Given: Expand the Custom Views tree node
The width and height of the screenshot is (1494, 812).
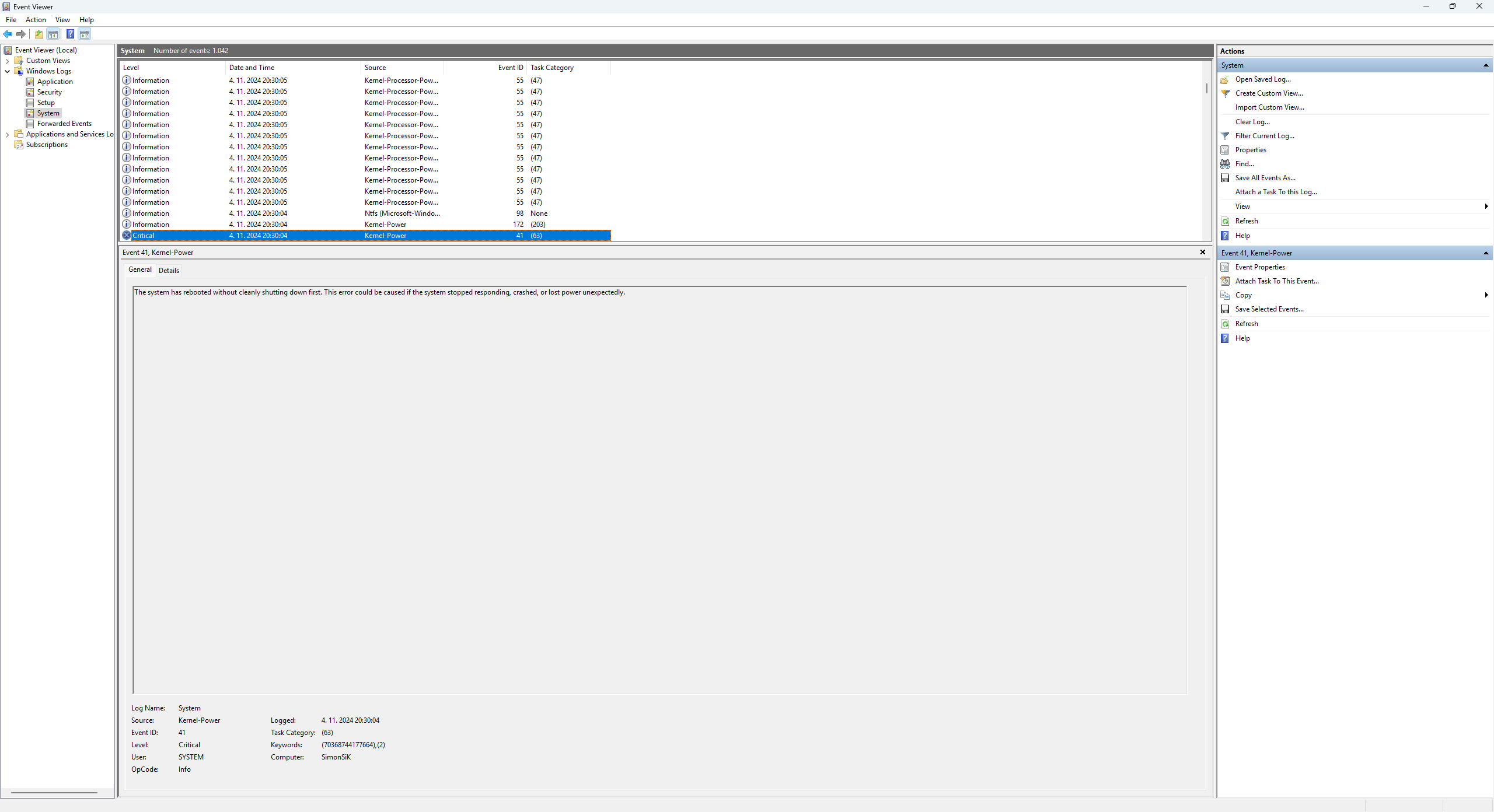Looking at the screenshot, I should click(7, 61).
